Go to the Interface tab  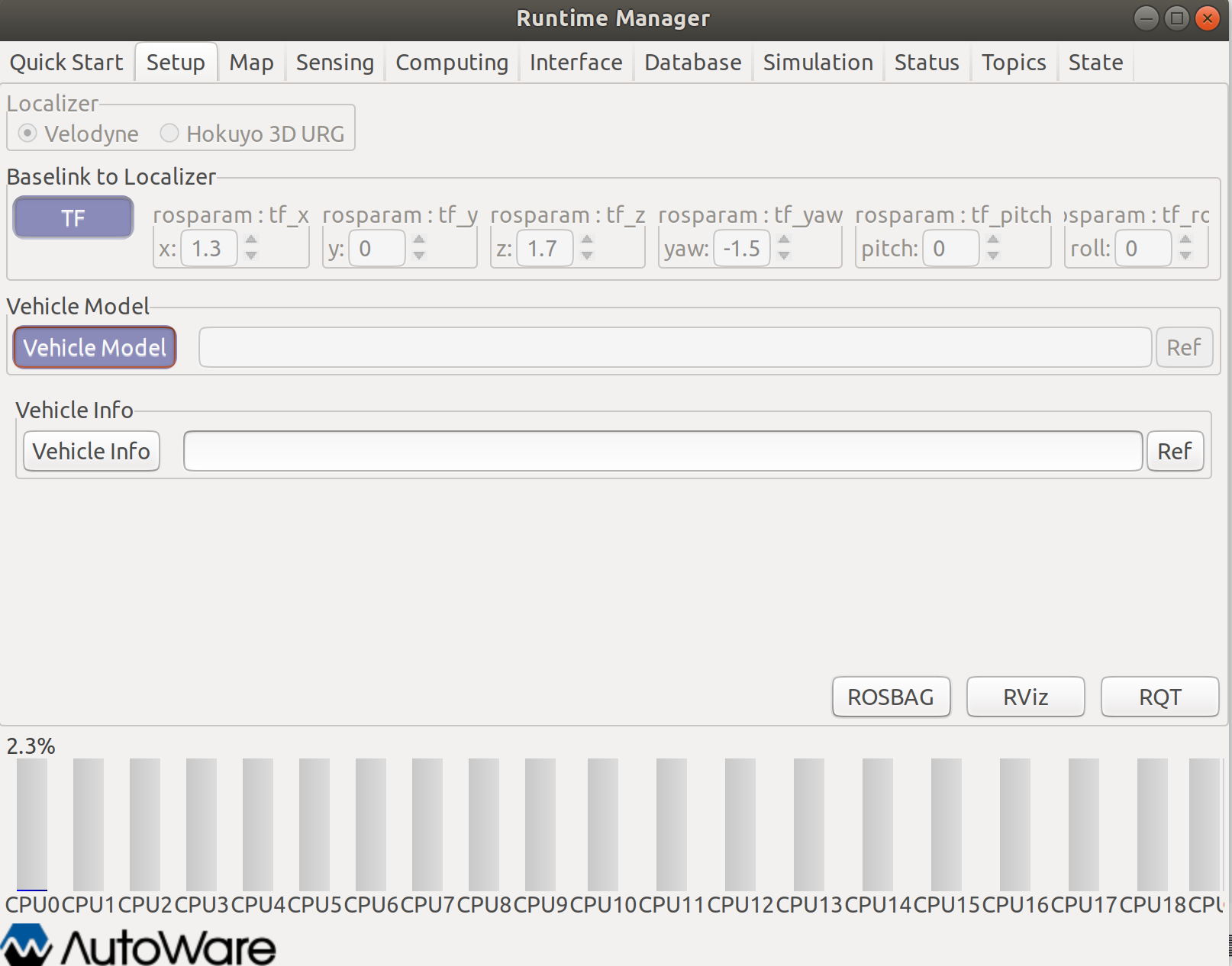(x=576, y=63)
